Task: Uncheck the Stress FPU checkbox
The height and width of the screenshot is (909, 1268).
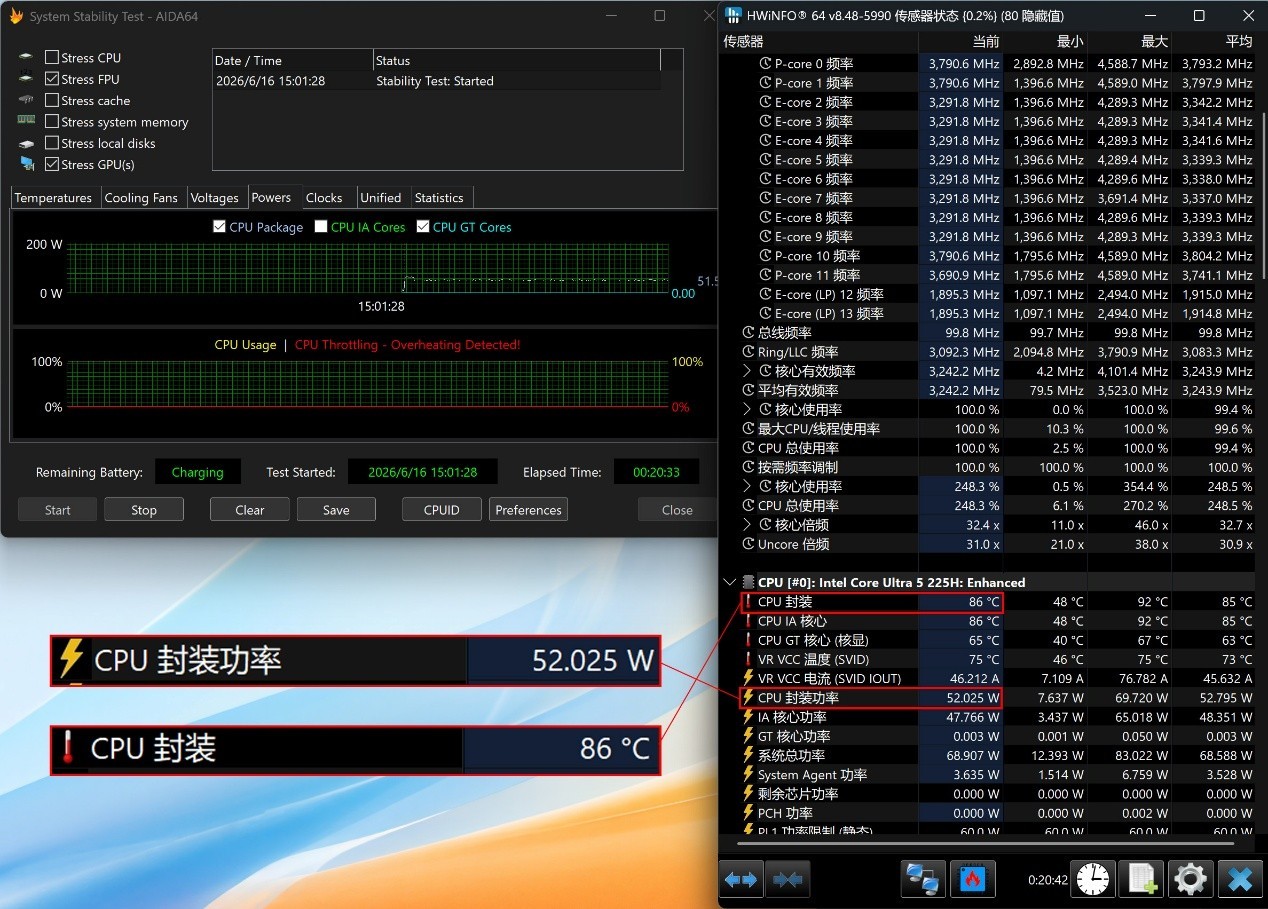Action: tap(52, 79)
